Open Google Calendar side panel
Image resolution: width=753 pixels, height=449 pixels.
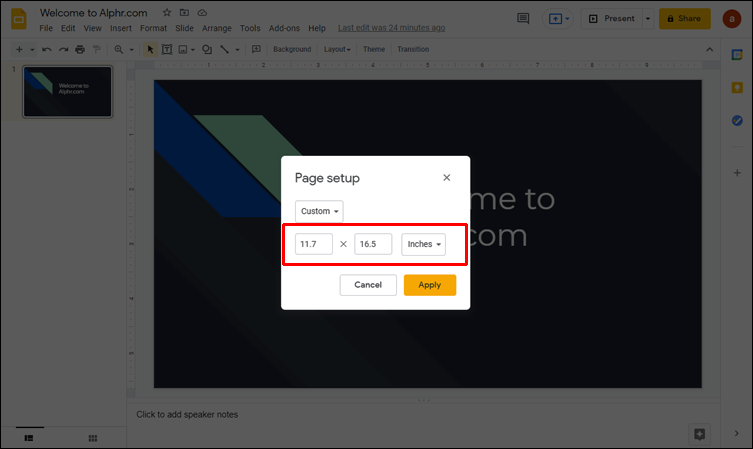(x=737, y=55)
